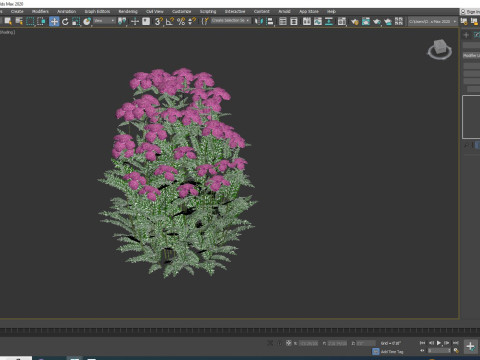480x360 pixels.
Task: Play the animation
Action: coord(439,343)
